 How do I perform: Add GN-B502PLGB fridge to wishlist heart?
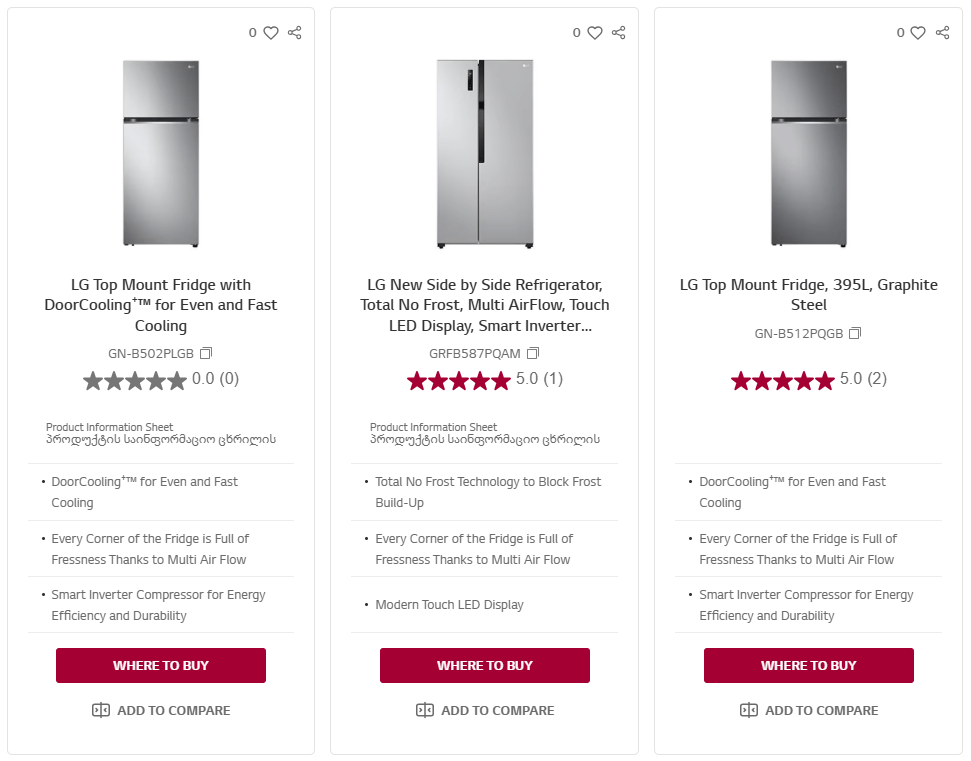coord(271,33)
